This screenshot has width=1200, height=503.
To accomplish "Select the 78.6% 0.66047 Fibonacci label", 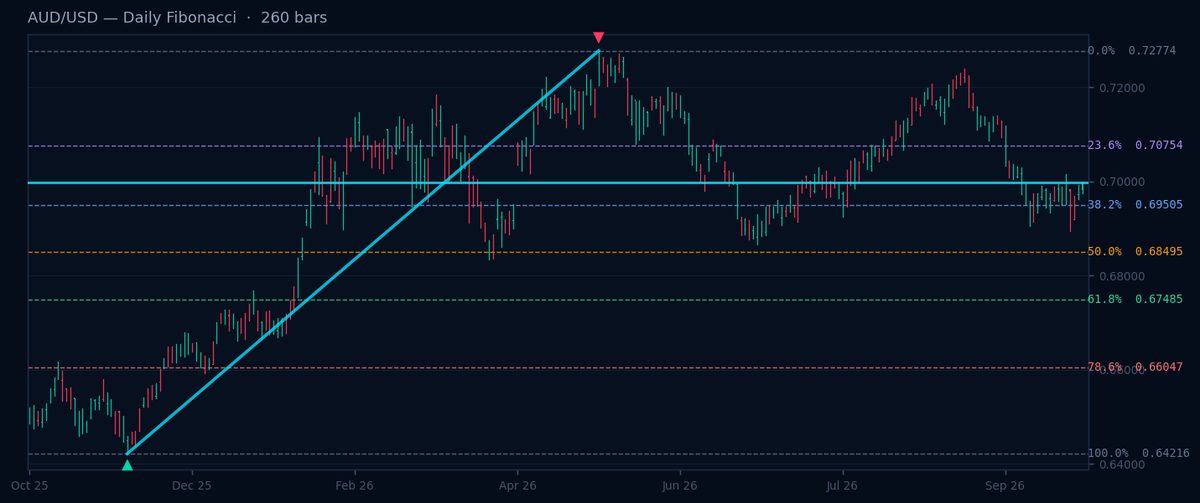I will [1135, 368].
